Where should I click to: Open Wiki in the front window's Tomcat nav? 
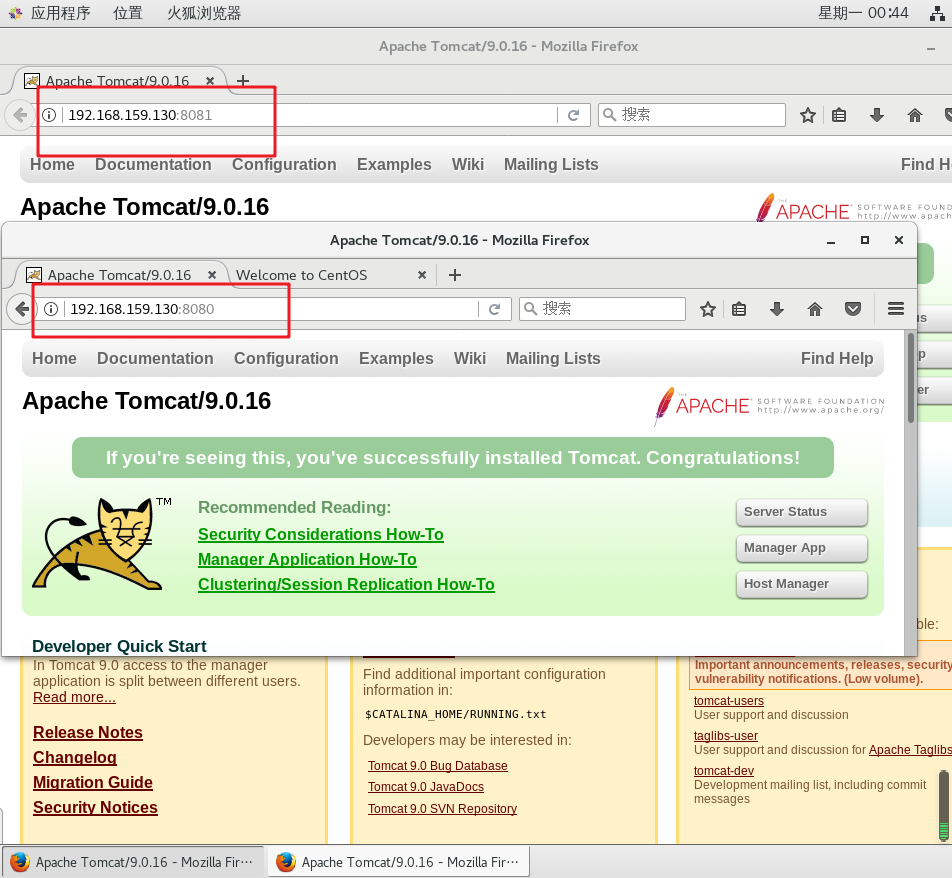(470, 358)
